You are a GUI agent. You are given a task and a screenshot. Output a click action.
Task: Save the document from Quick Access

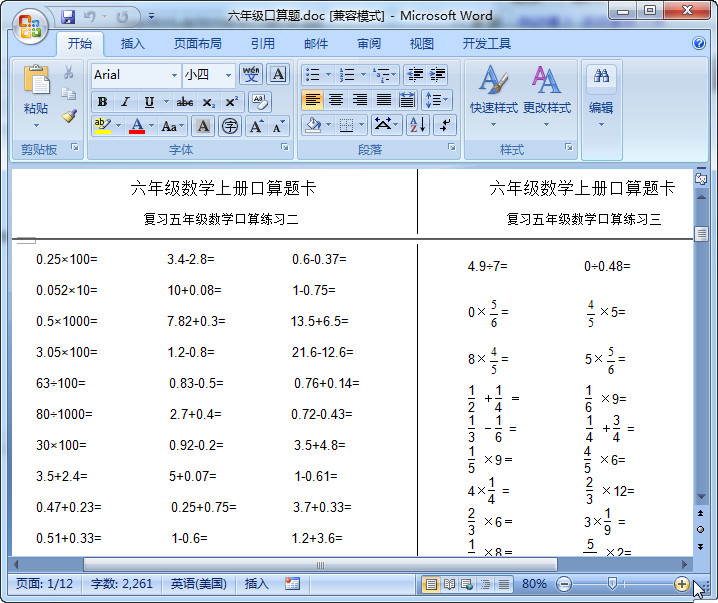(68, 17)
